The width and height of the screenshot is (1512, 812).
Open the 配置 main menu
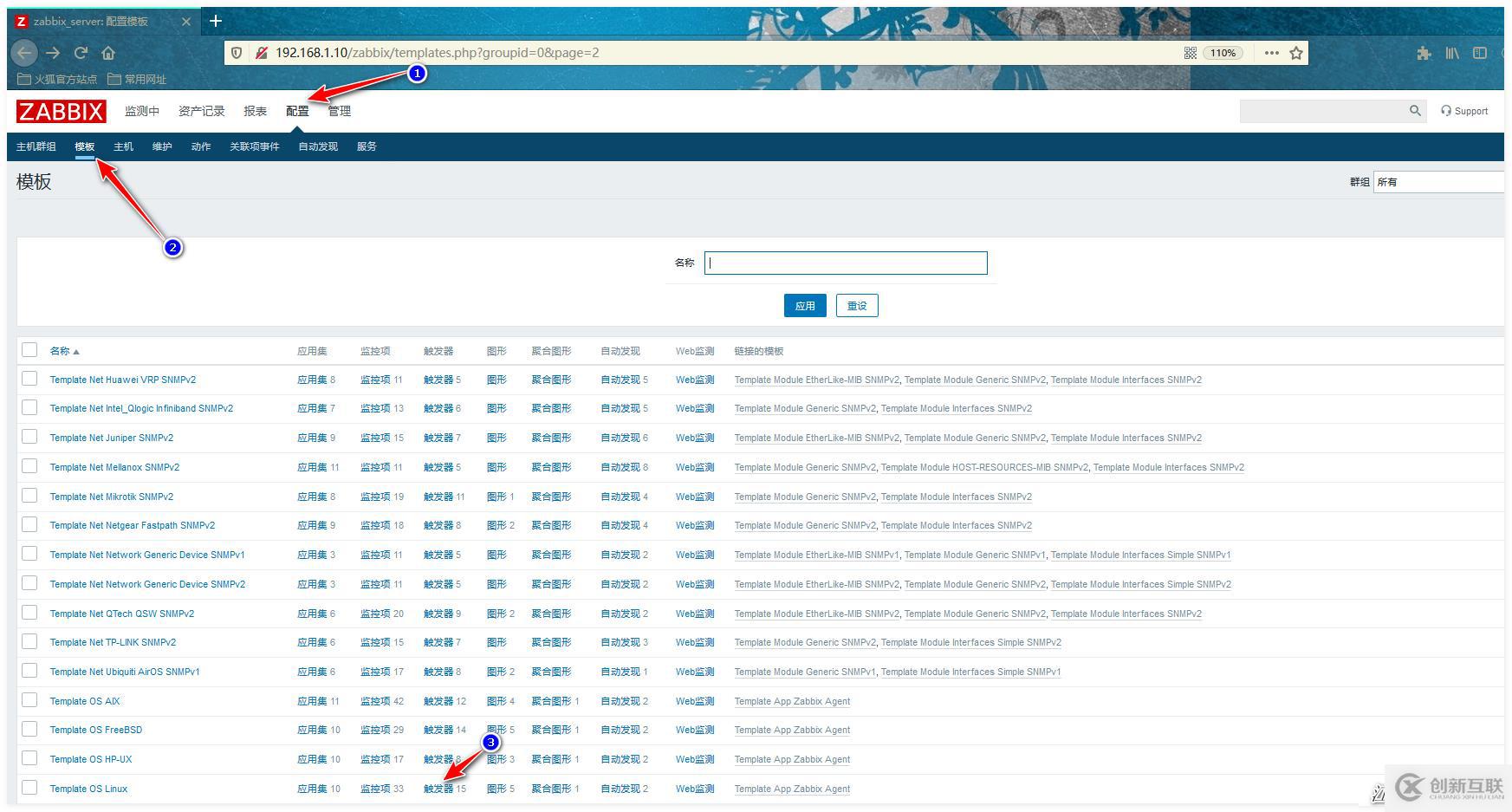click(297, 111)
